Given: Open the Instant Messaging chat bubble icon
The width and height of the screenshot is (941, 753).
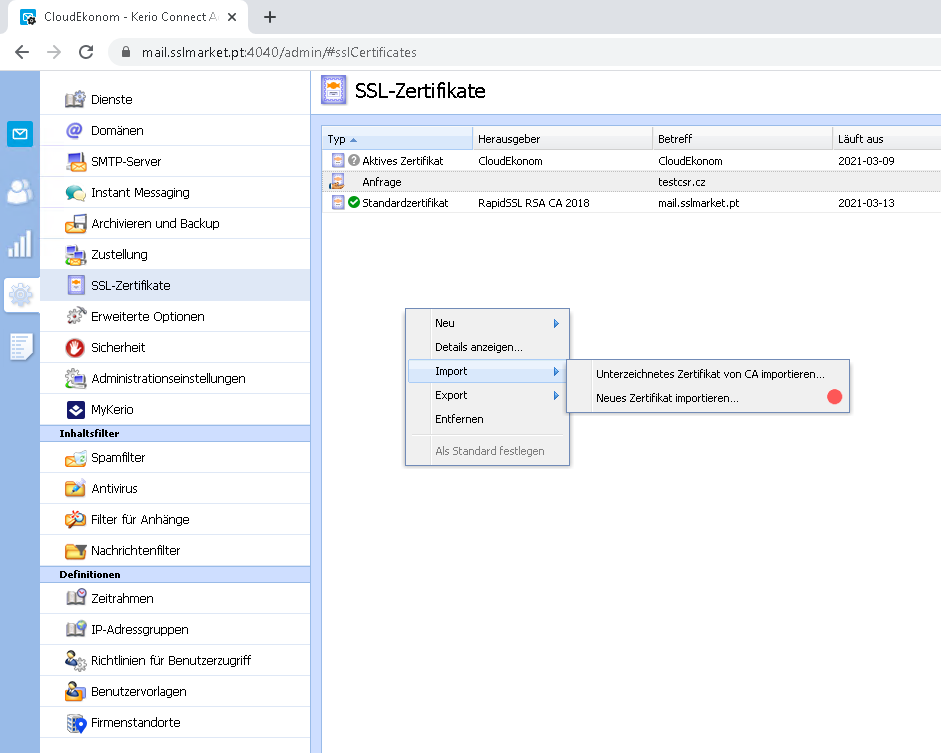Looking at the screenshot, I should (76, 193).
